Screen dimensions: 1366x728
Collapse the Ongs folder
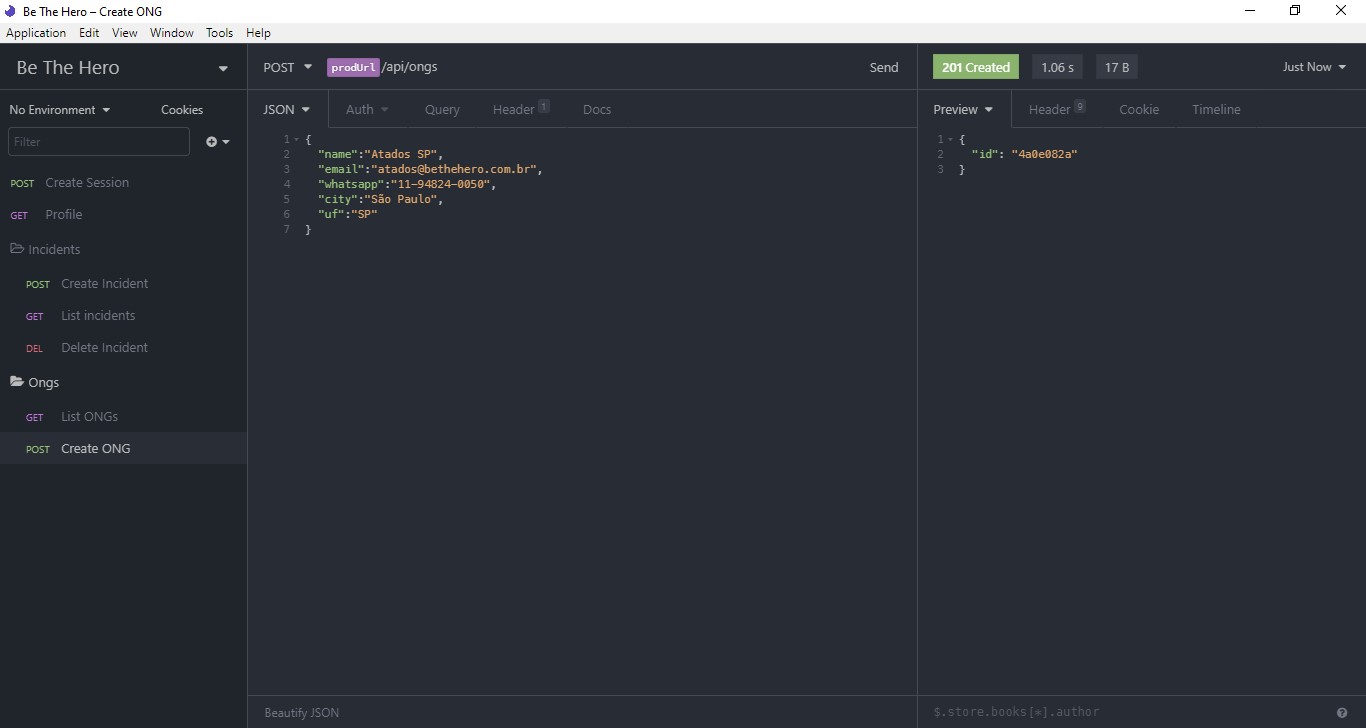point(123,382)
